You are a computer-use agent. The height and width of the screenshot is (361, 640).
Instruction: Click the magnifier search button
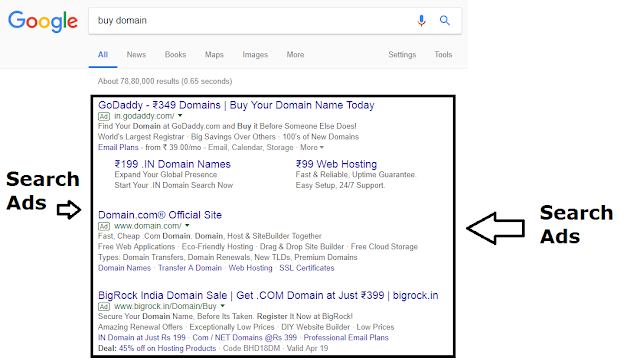pyautogui.click(x=444, y=20)
